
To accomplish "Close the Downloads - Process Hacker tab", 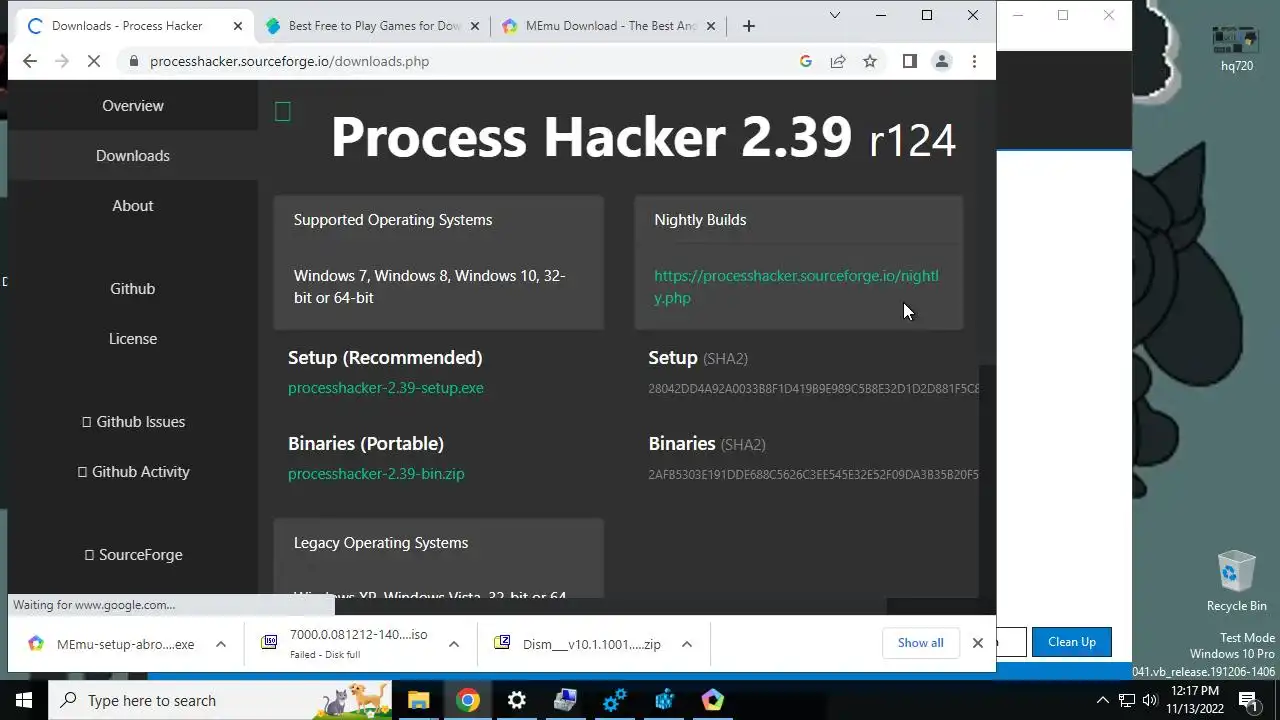I will (238, 26).
